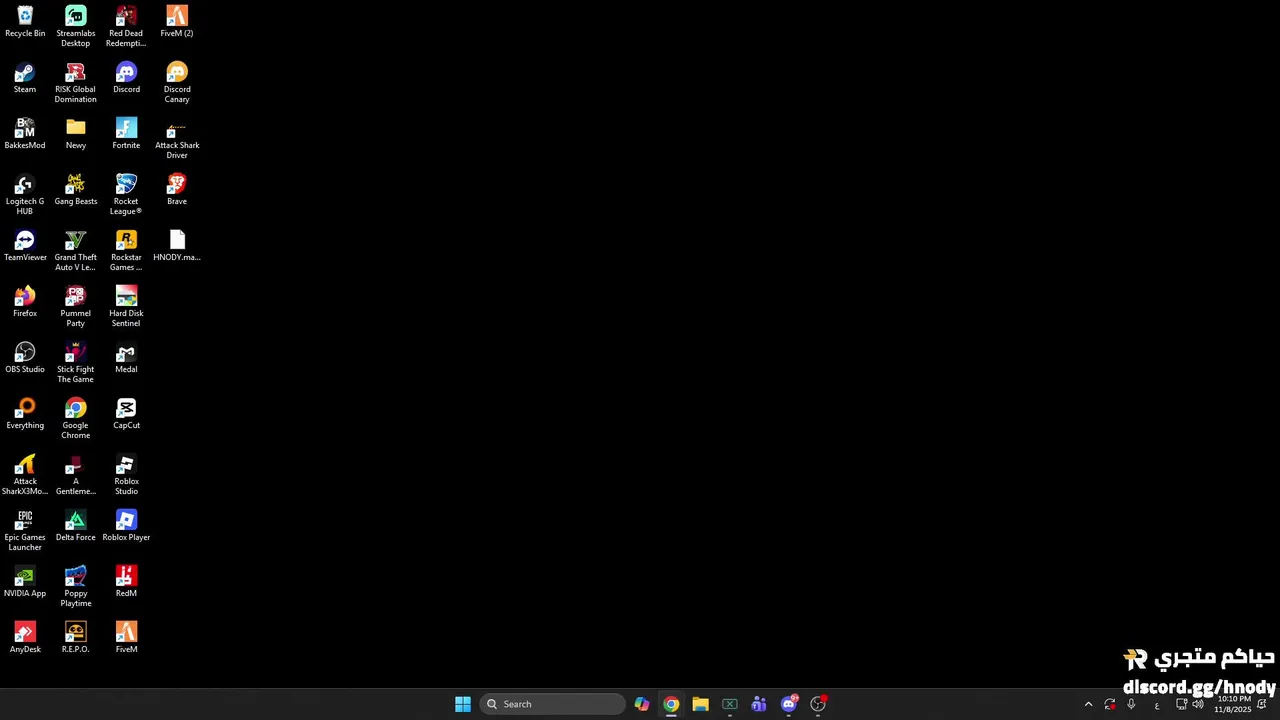
Task: Select the Stick Fight The Game icon
Action: point(75,362)
